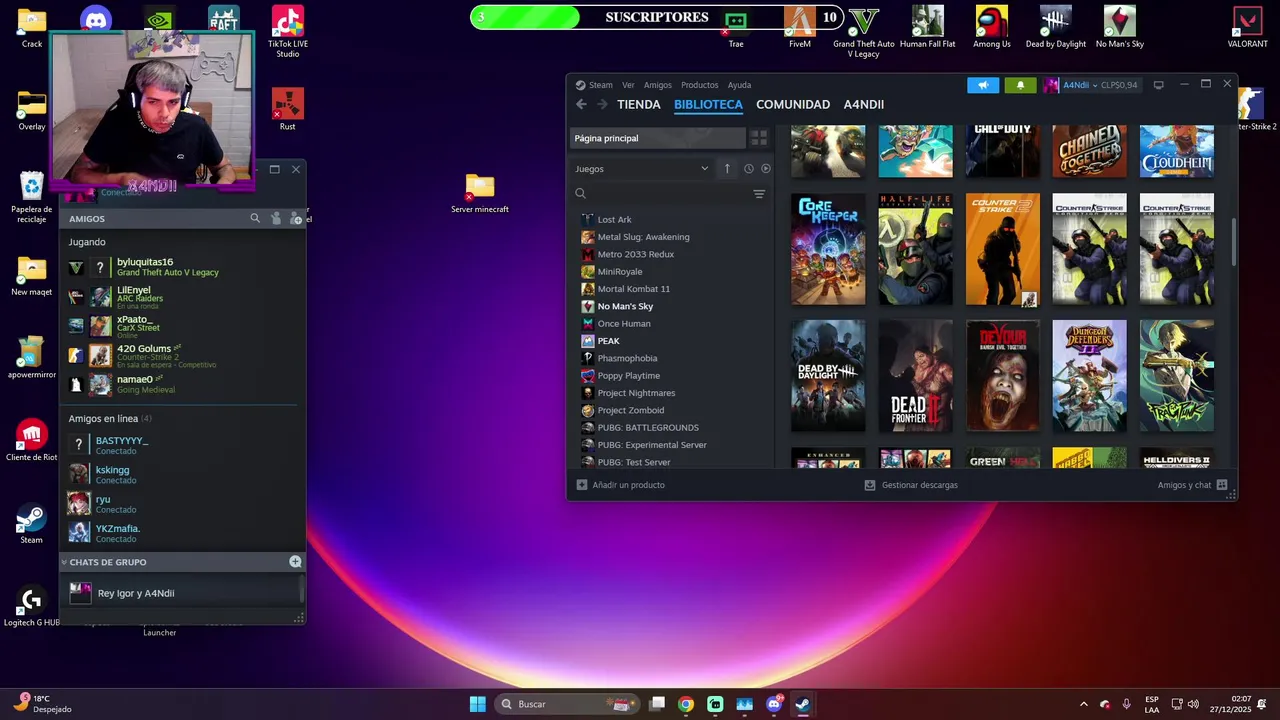Screen dimensions: 1280x720
Task: Go forward with Steam's right arrow
Action: pos(602,104)
